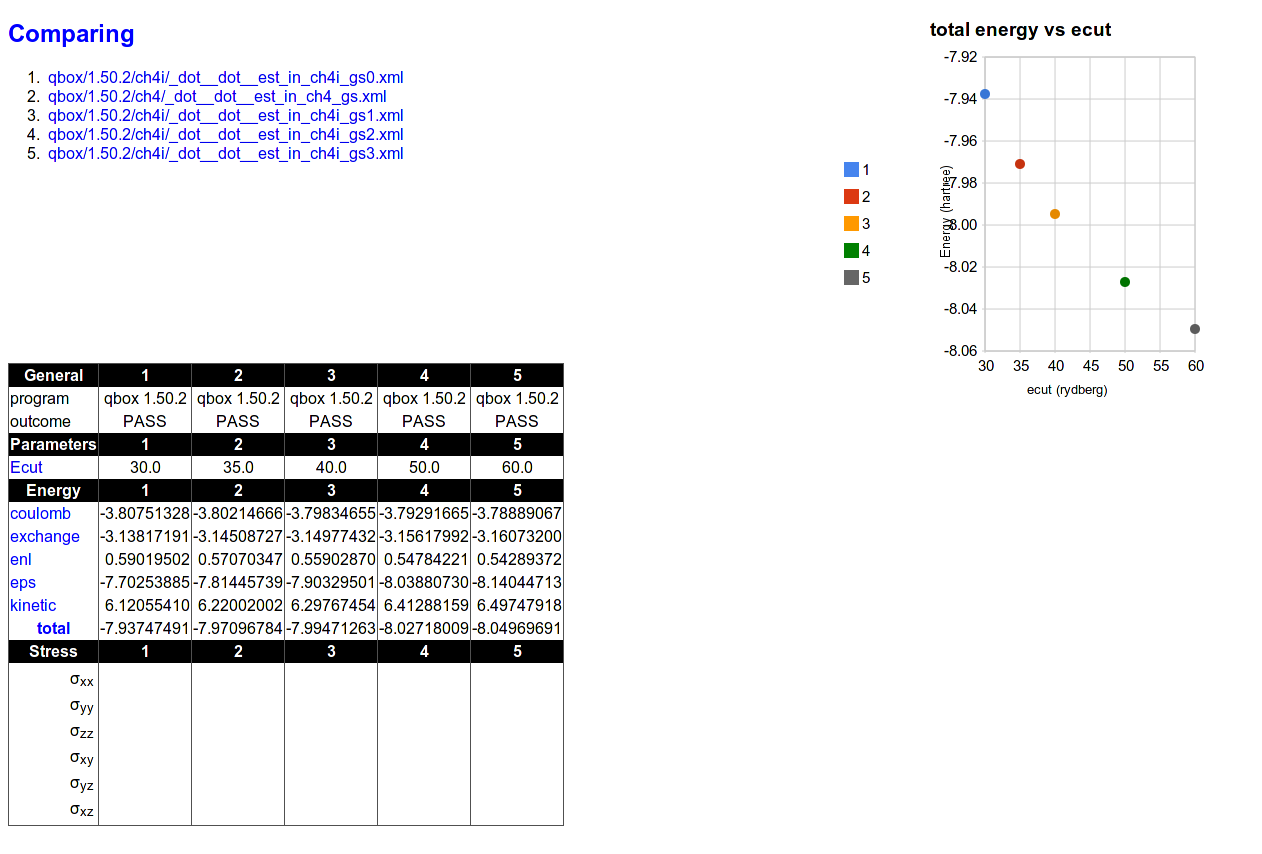
Task: Select the exchange energy link
Action: [45, 537]
